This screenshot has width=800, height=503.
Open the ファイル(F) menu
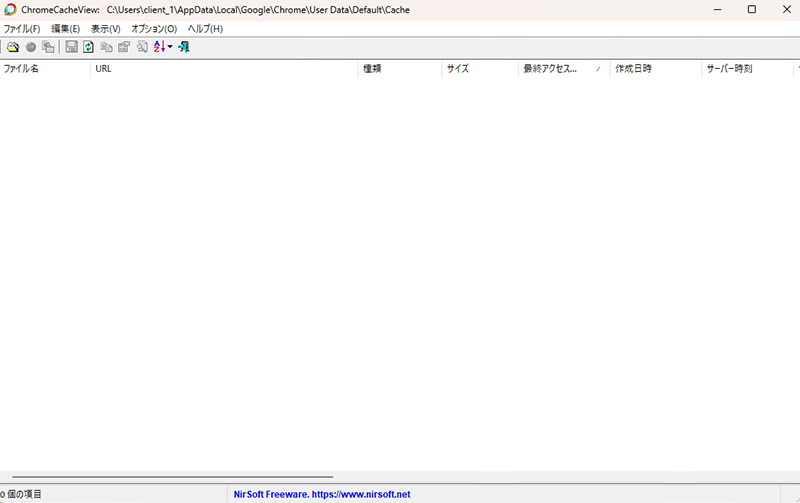click(21, 29)
